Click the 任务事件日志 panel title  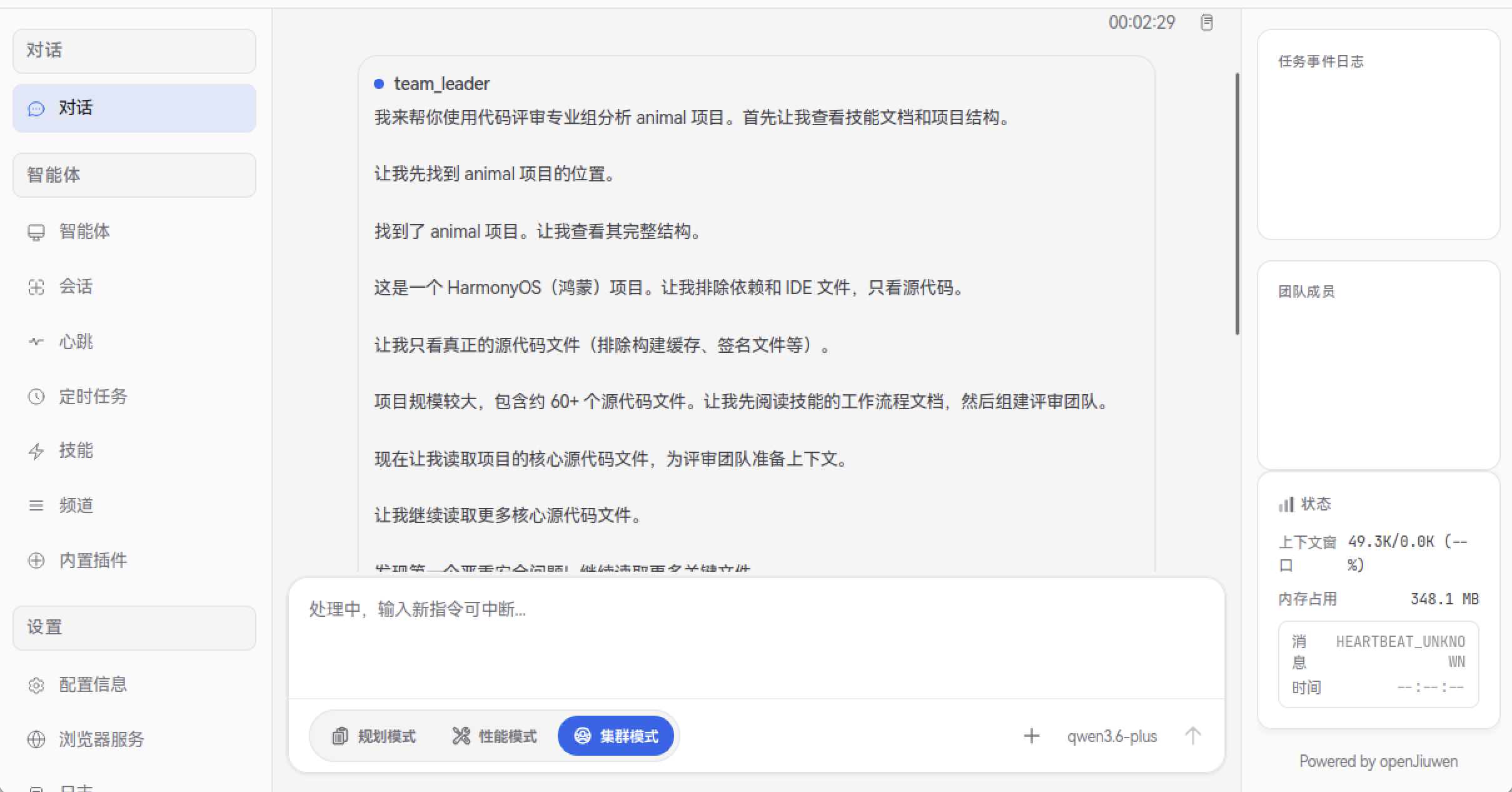coord(1321,61)
